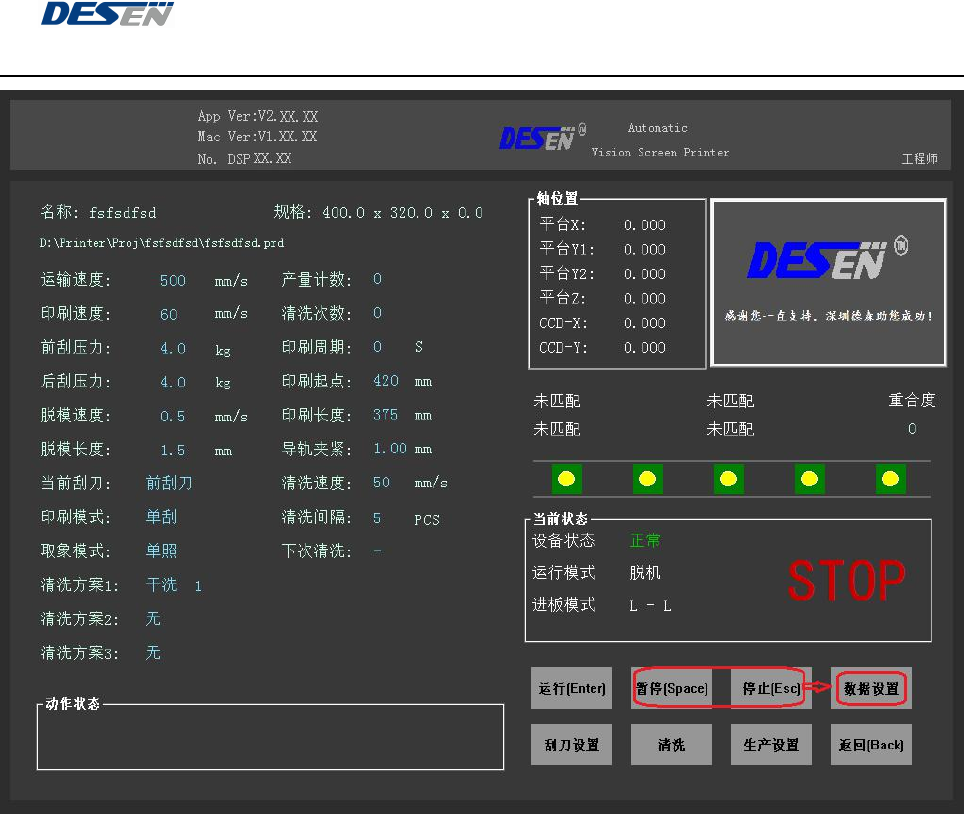Open 生产设置 production settings
Image resolution: width=964 pixels, height=814 pixels.
point(770,745)
